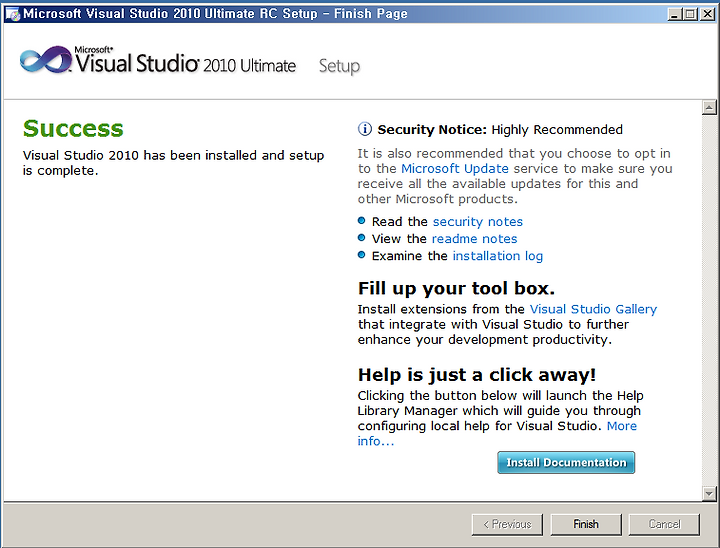Click the scrollbar down arrow
720x548 pixels.
coord(709,494)
